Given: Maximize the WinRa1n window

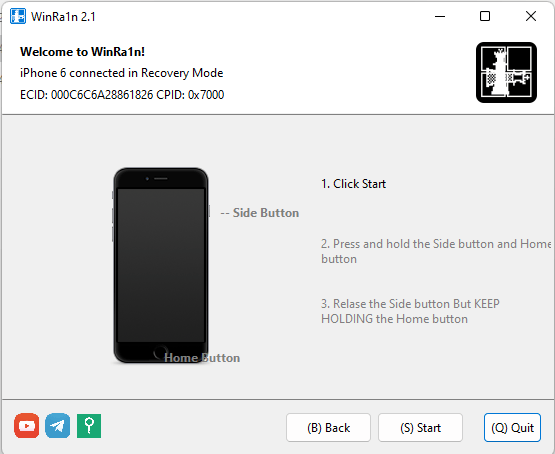Looking at the screenshot, I should 485,16.
